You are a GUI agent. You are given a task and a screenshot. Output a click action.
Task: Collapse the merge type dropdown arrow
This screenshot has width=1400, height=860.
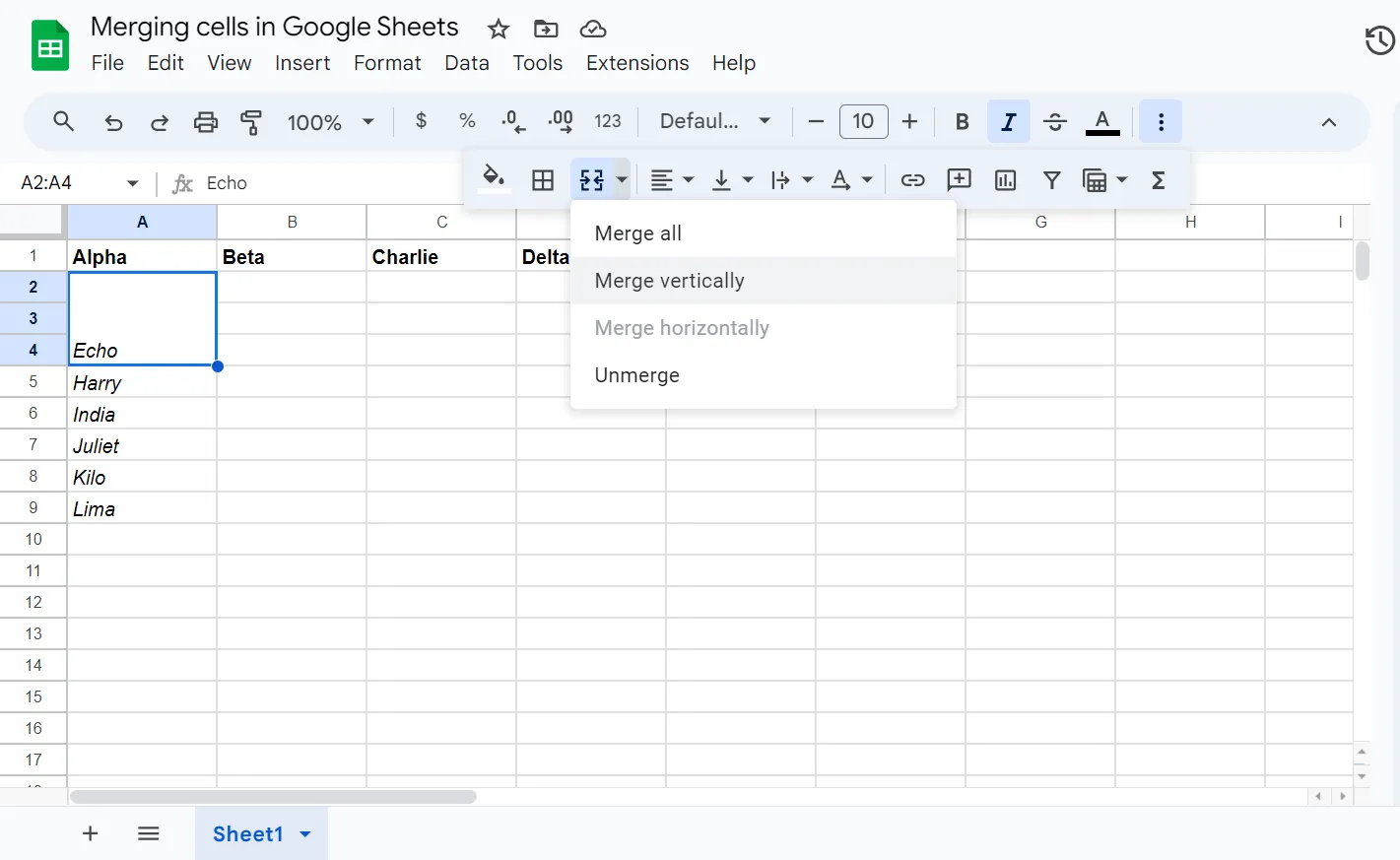click(x=622, y=180)
